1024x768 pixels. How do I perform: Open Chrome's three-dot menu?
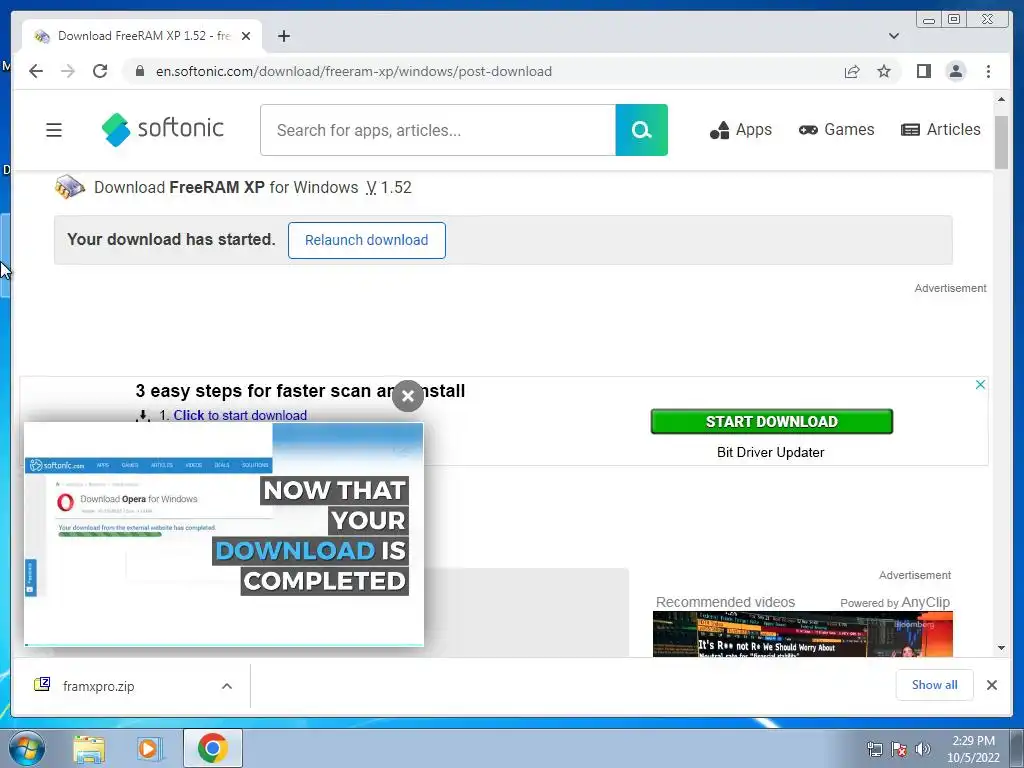988,71
